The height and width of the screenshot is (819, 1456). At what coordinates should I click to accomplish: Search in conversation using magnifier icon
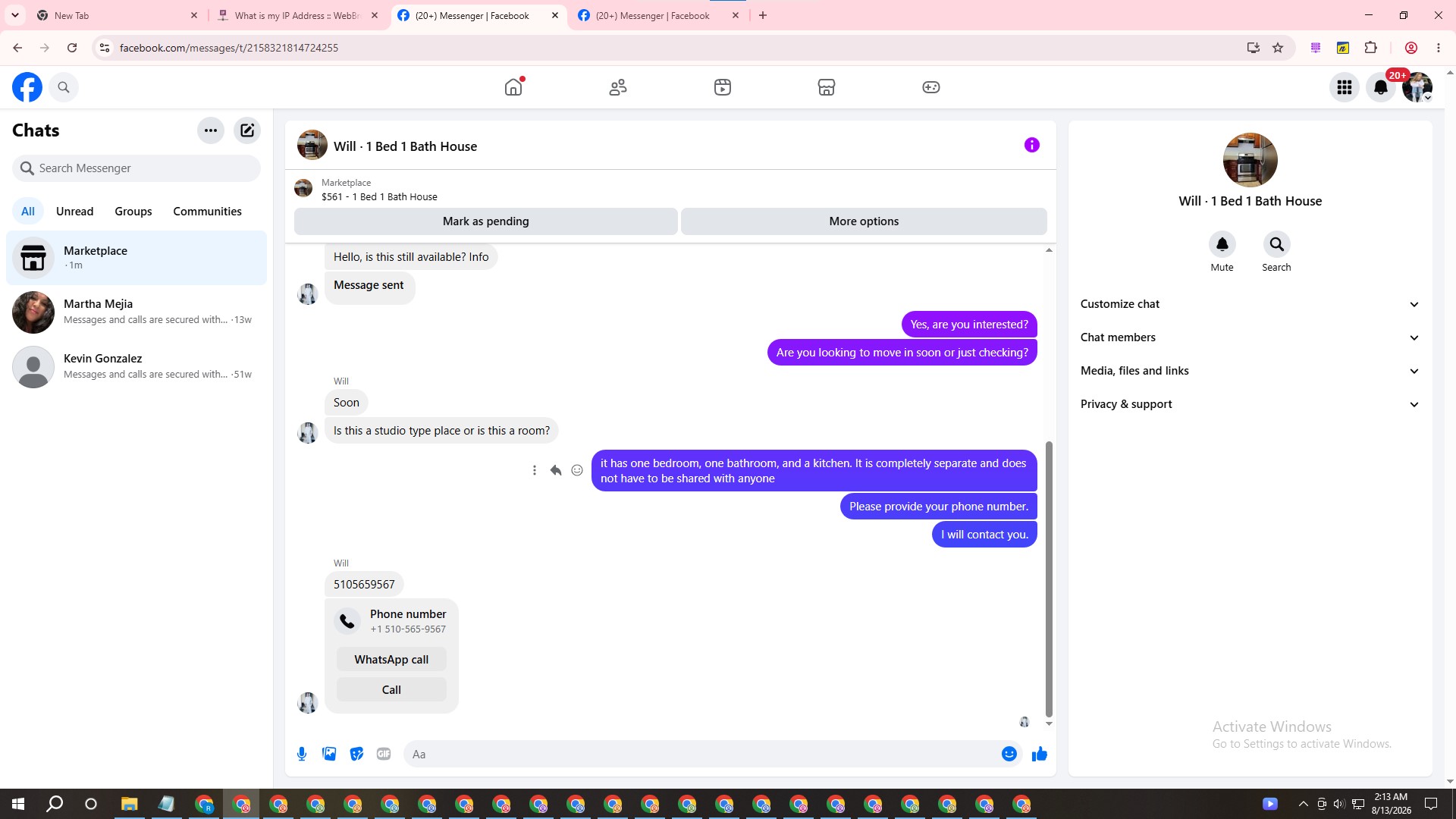click(x=1277, y=244)
